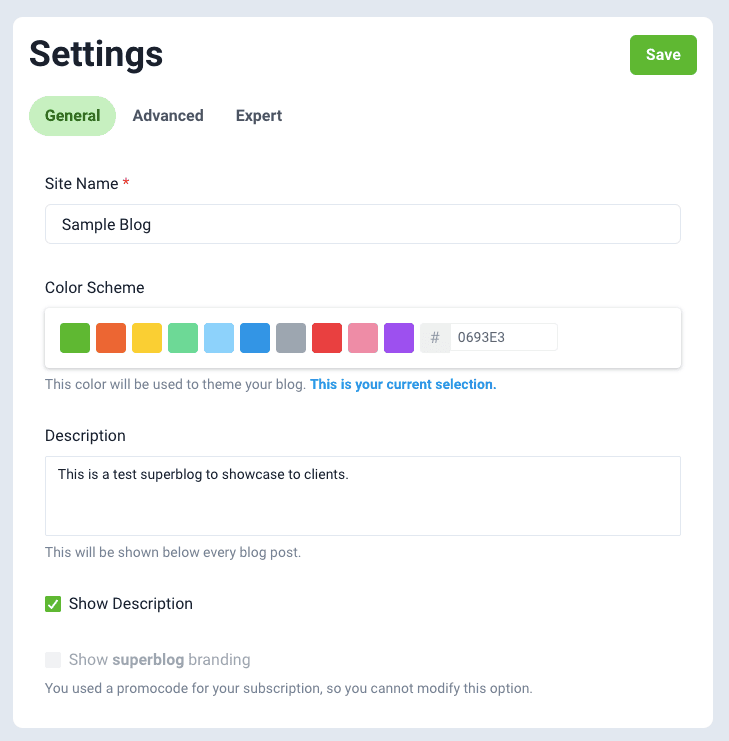The width and height of the screenshot is (729, 741).
Task: Click the Show superblog branding checkbox
Action: [x=53, y=660]
